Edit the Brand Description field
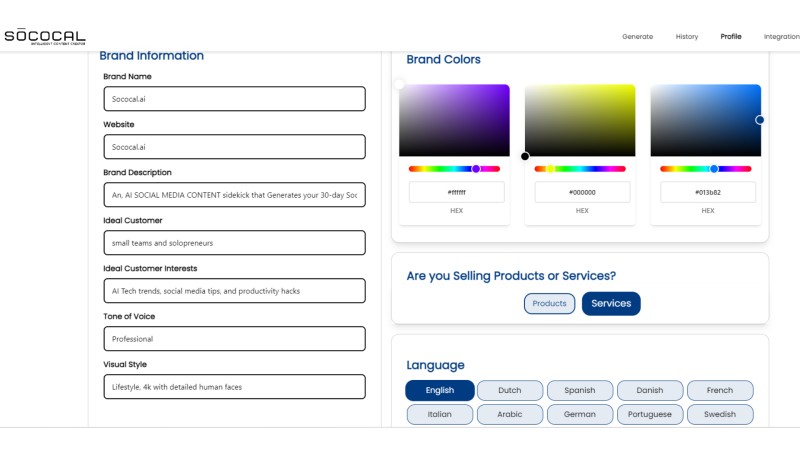This screenshot has height=450, width=800. (x=234, y=194)
